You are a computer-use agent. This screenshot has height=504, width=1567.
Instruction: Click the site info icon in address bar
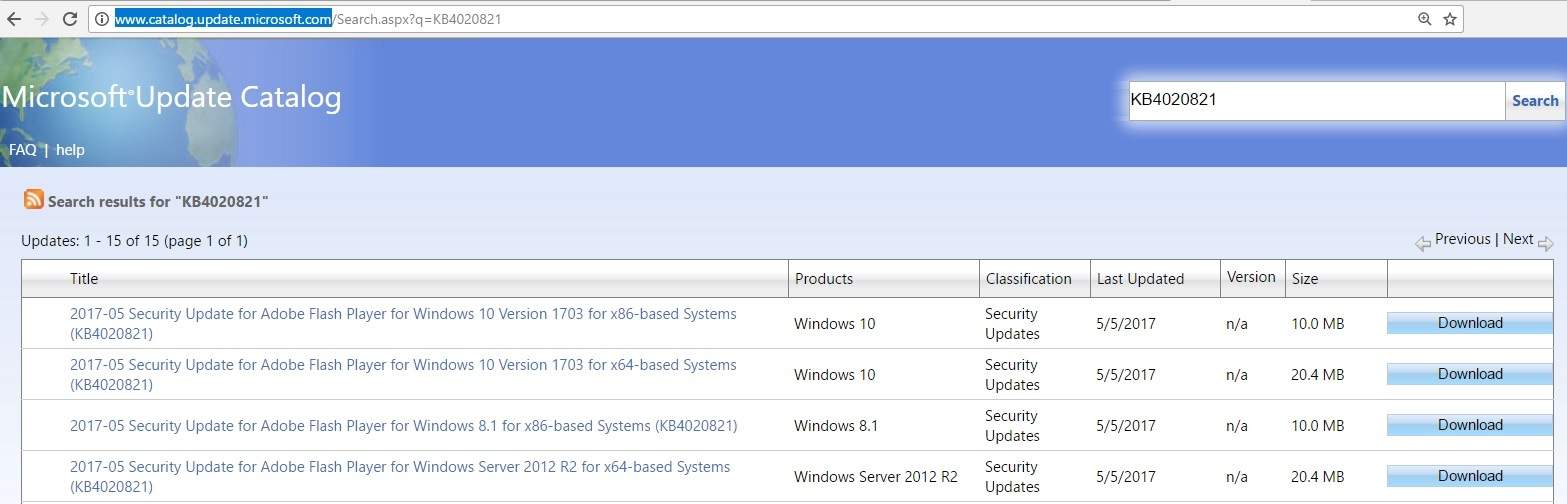coord(101,18)
